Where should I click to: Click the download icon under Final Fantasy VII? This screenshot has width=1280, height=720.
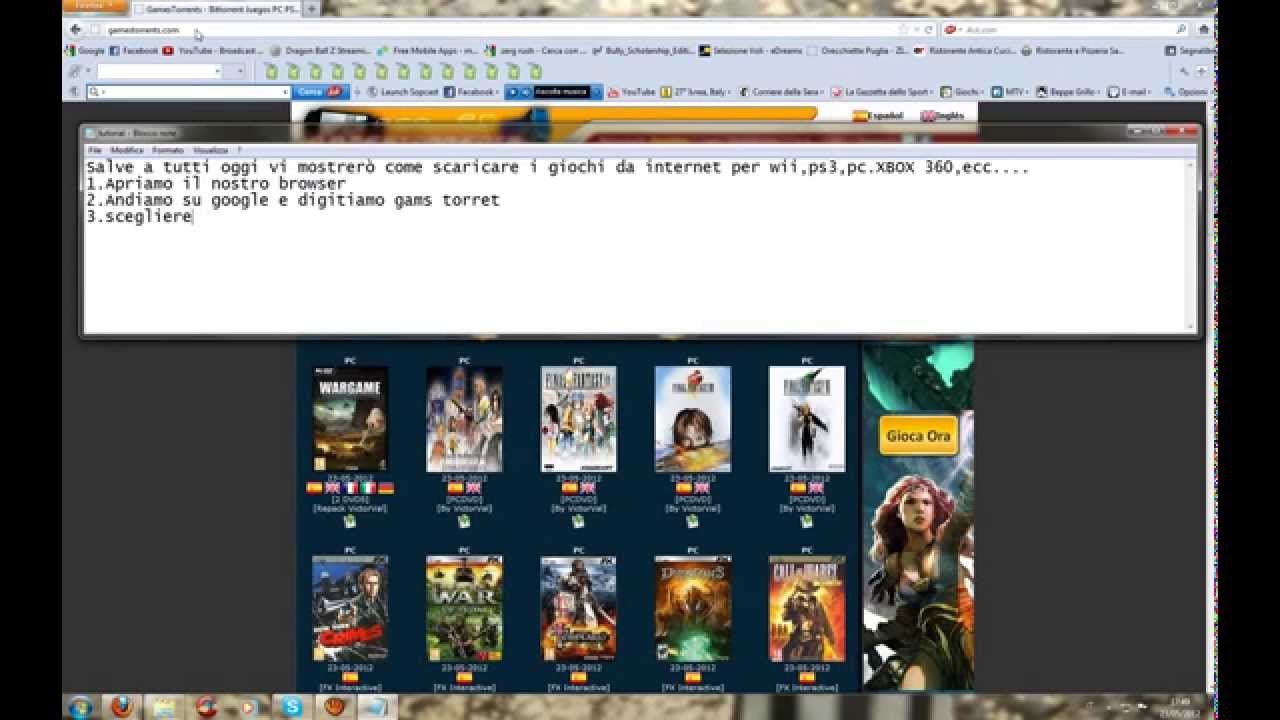point(806,521)
